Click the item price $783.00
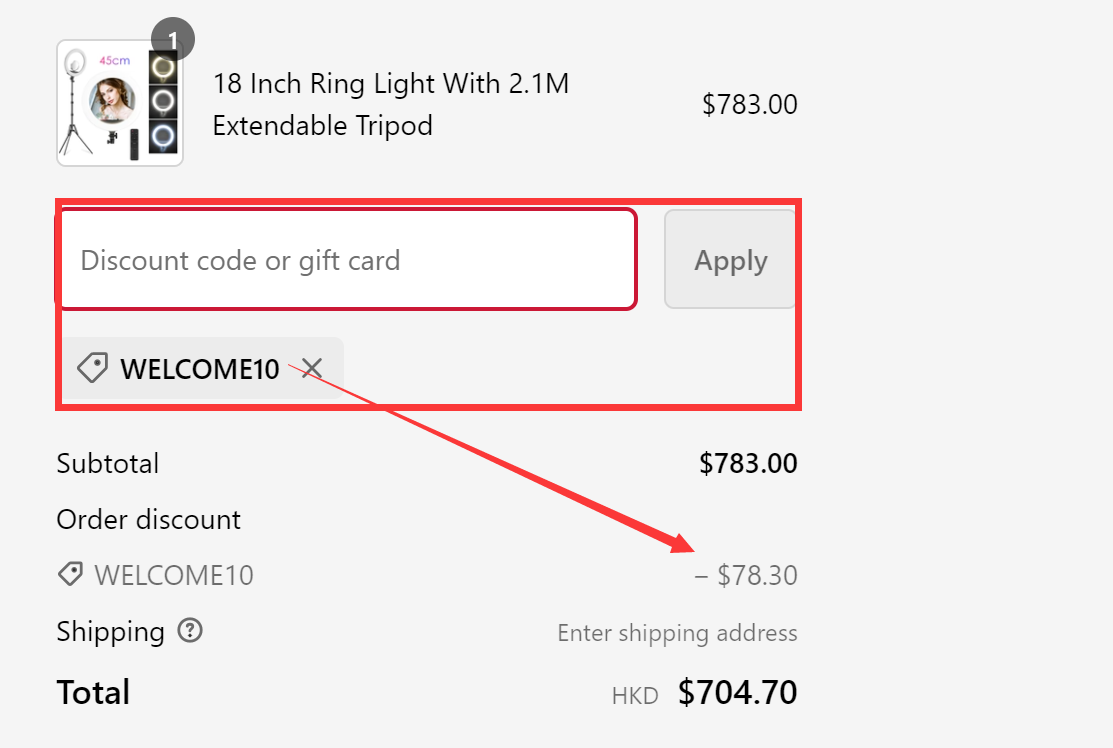The image size is (1113, 748). pos(750,103)
